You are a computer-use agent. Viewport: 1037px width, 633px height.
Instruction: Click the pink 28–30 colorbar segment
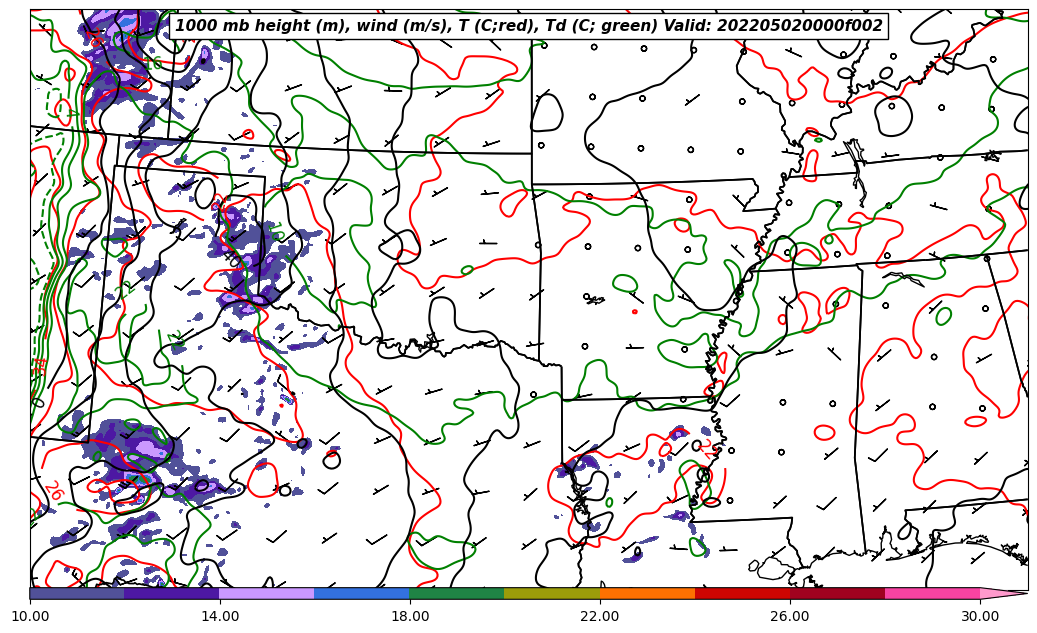click(x=933, y=593)
